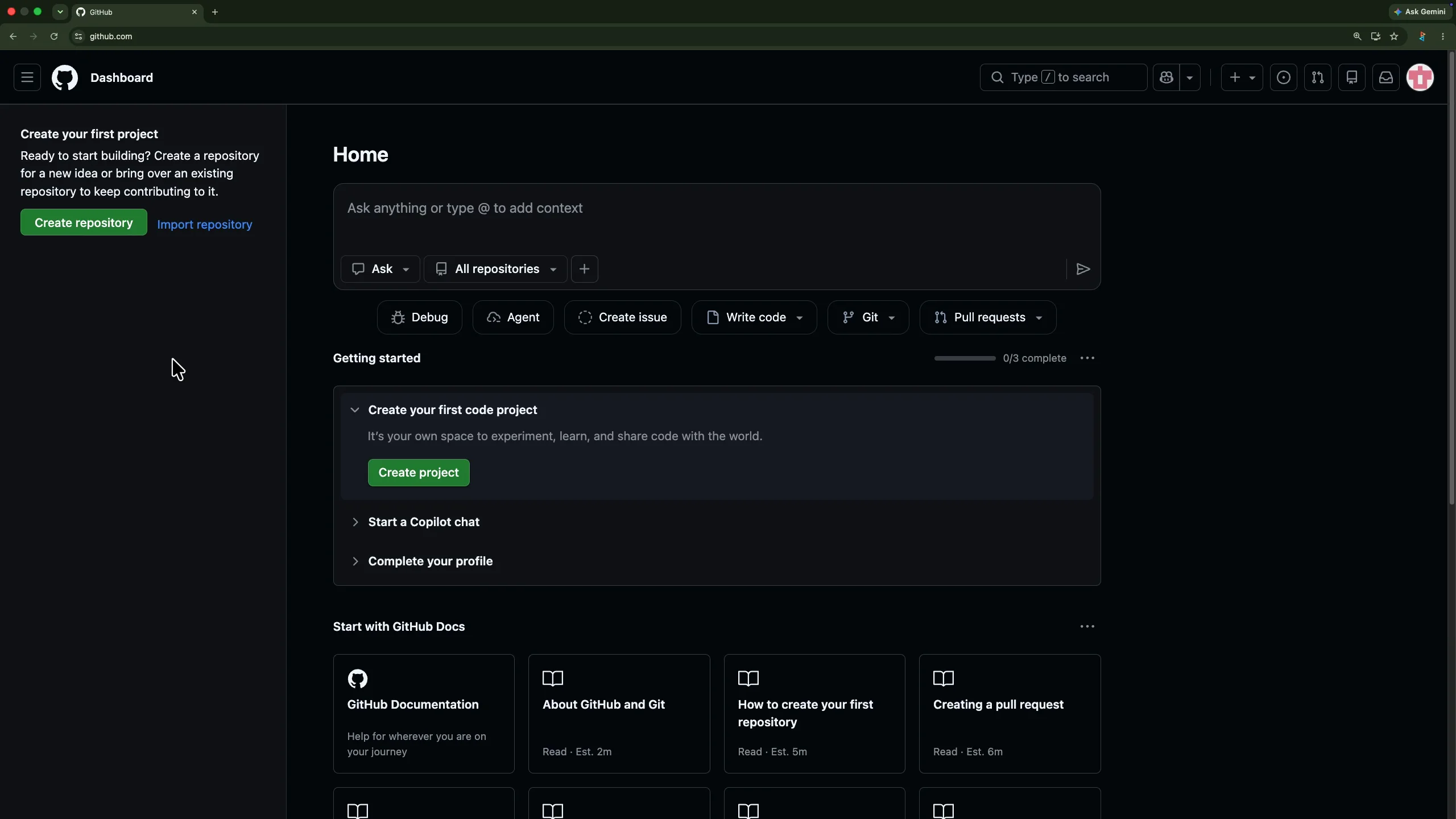The height and width of the screenshot is (819, 1456).
Task: Click Octocat icon on GitHub Documentation card
Action: click(358, 679)
